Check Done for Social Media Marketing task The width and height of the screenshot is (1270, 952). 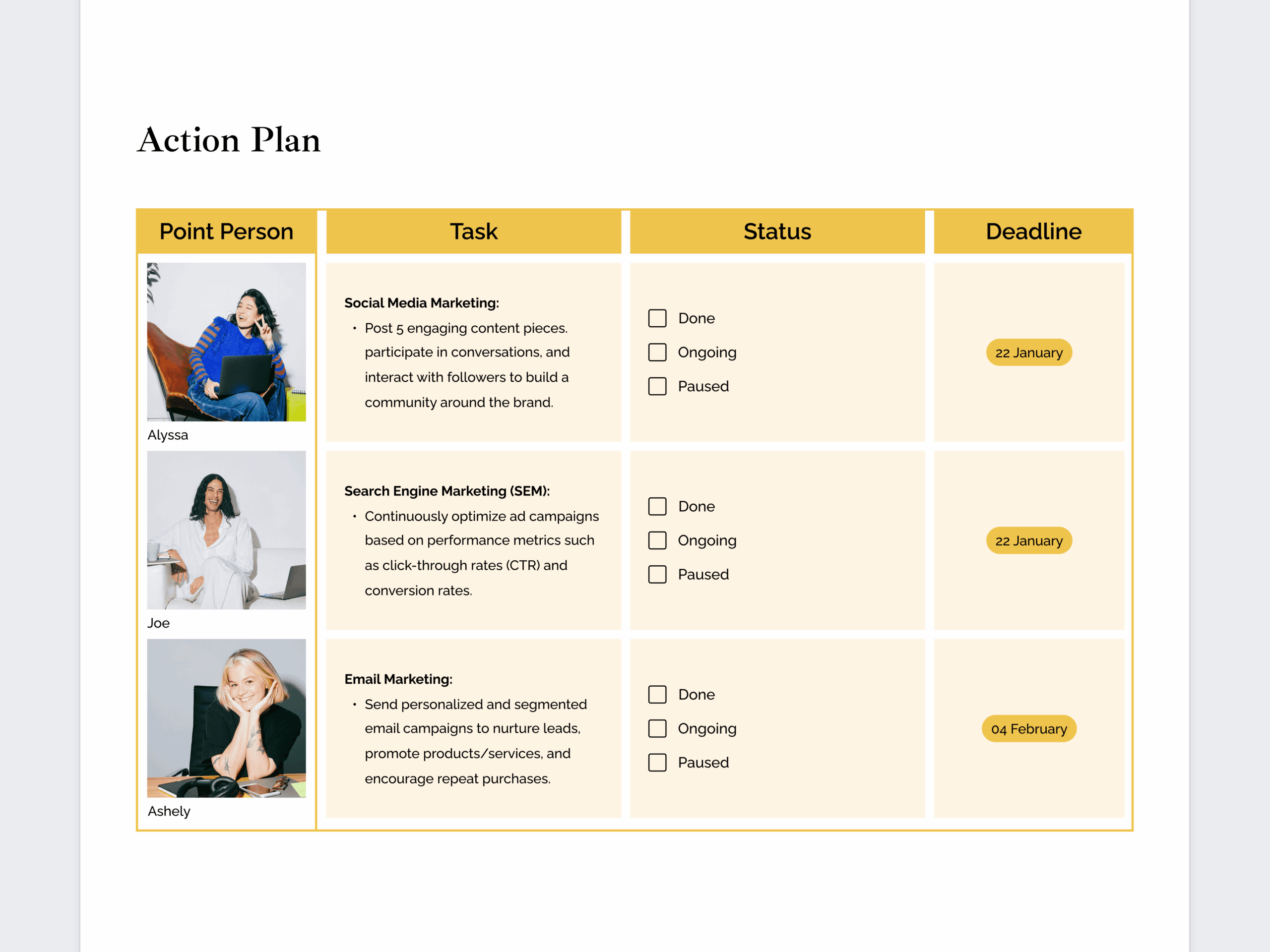(x=657, y=318)
